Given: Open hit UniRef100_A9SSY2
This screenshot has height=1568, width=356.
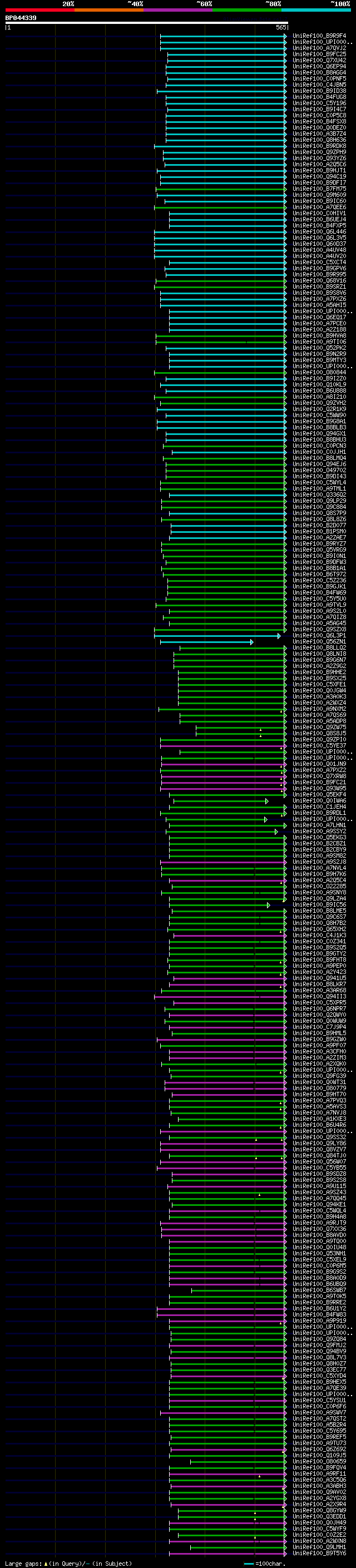Looking at the screenshot, I should pyautogui.click(x=319, y=831).
